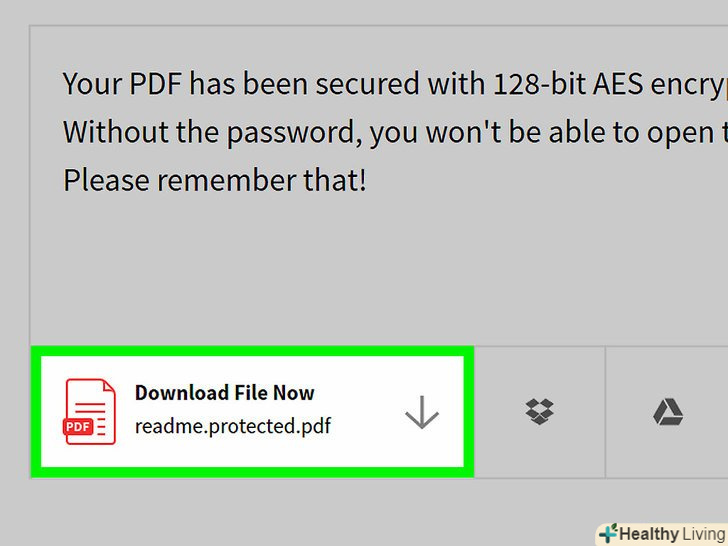Click the gray margin below the download bar
Image resolution: width=728 pixels, height=546 pixels.
[300, 510]
